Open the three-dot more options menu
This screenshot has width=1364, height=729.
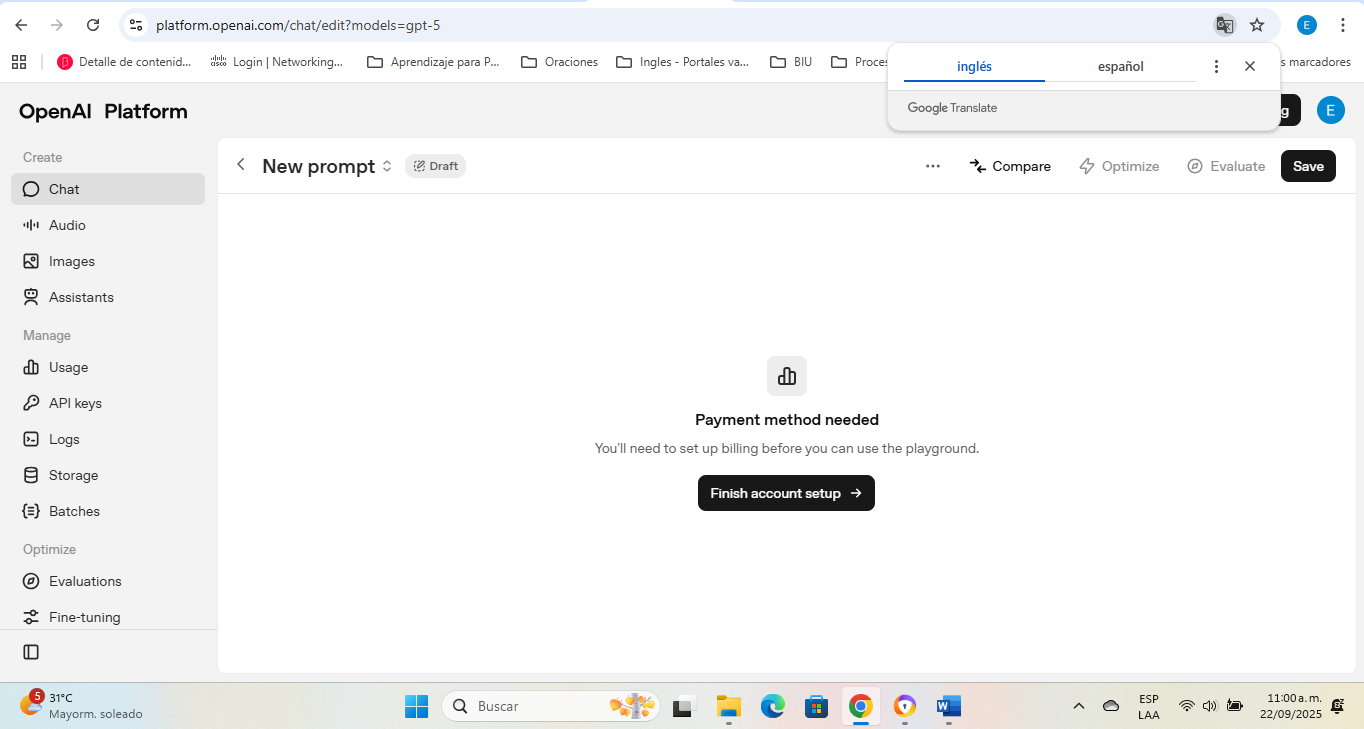tap(933, 166)
